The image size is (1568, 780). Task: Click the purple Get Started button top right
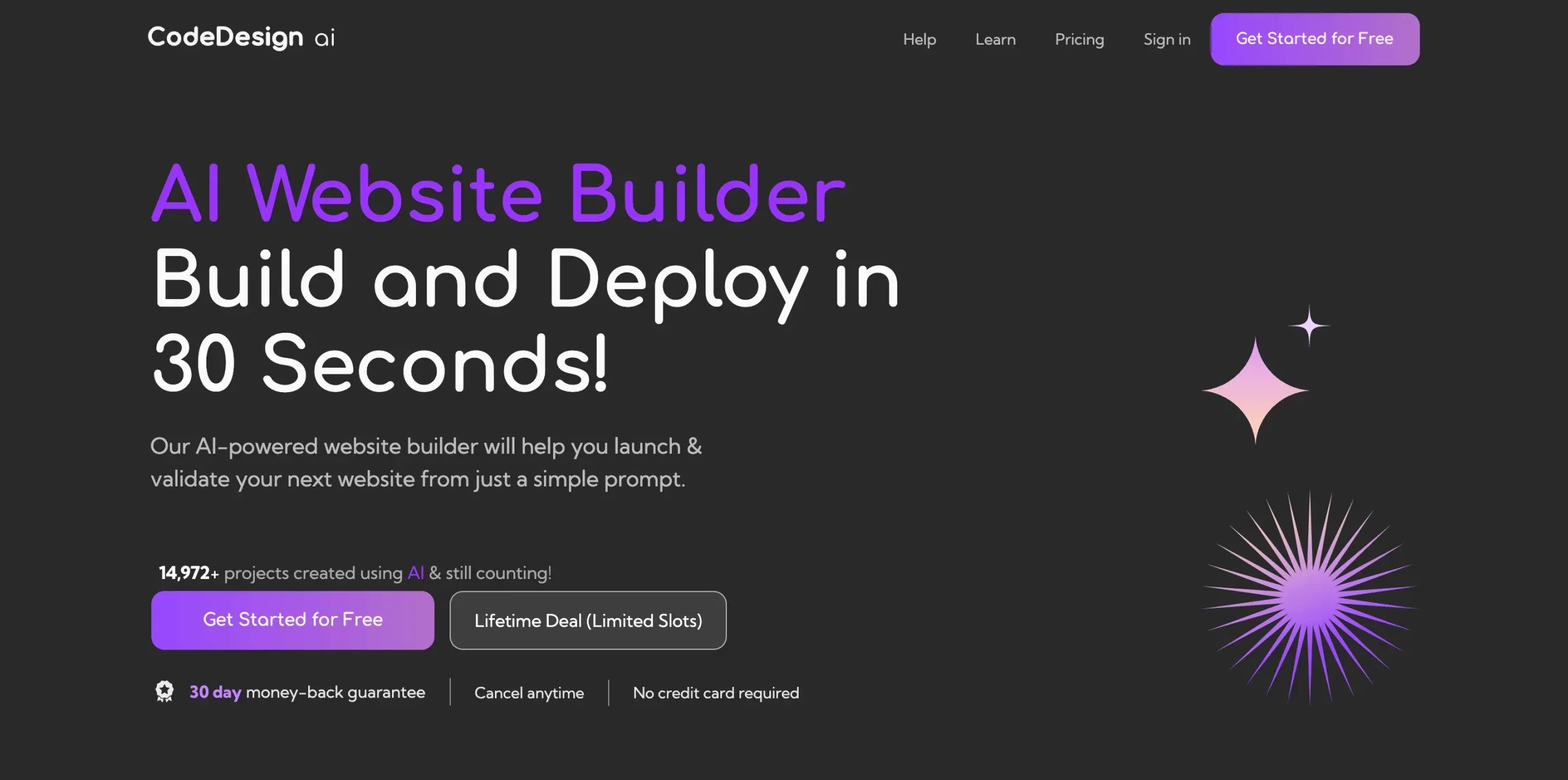(1314, 38)
